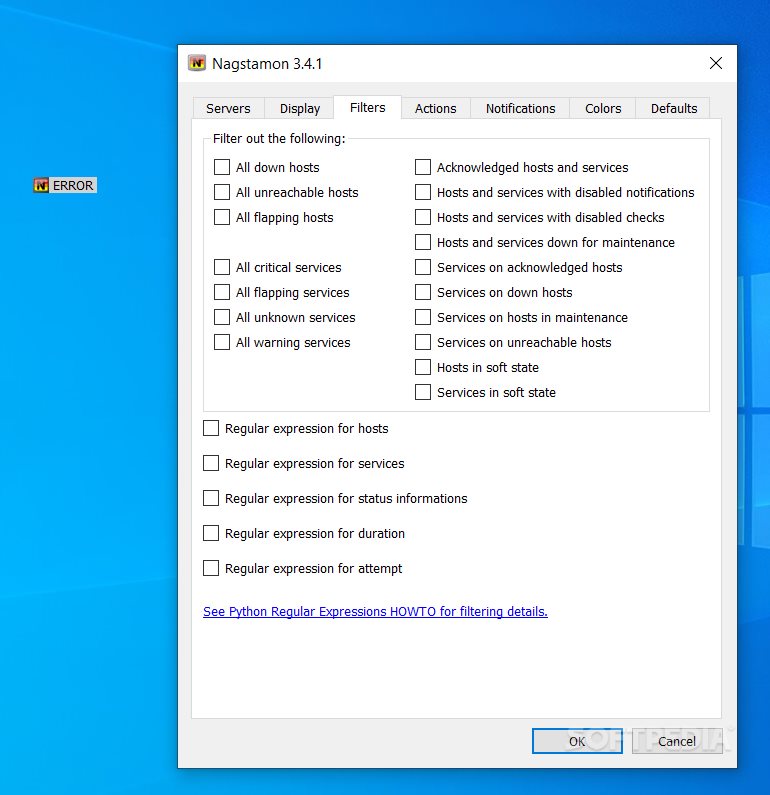The width and height of the screenshot is (770, 795).
Task: Enable Regular expression for hosts
Action: click(x=211, y=428)
